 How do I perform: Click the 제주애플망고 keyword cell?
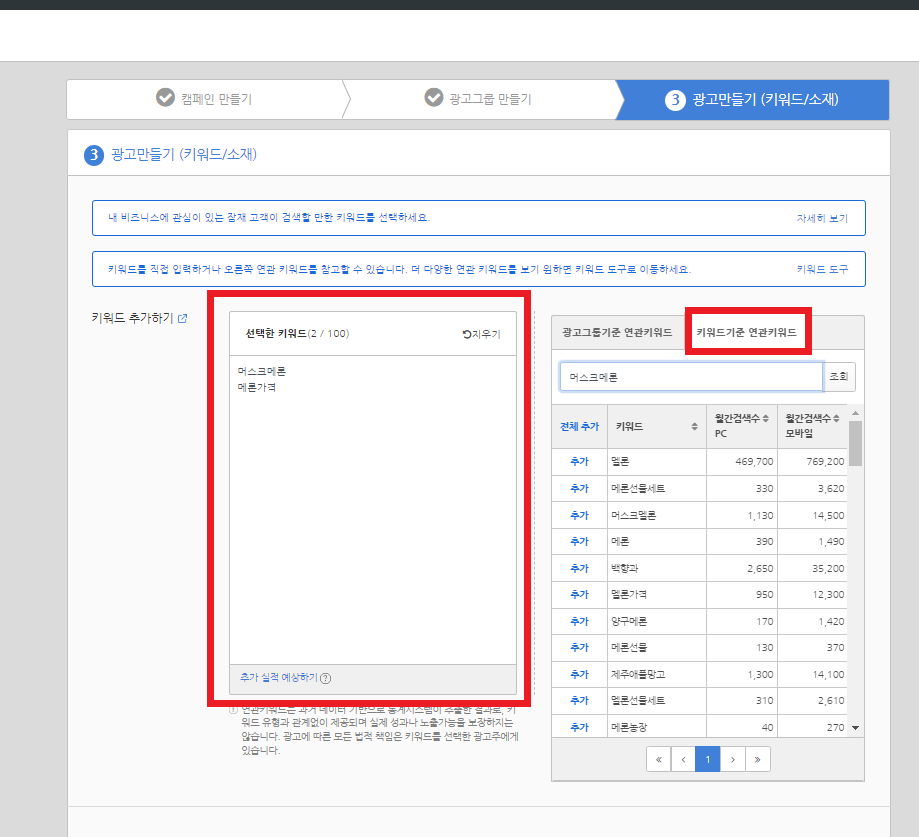[657, 675]
